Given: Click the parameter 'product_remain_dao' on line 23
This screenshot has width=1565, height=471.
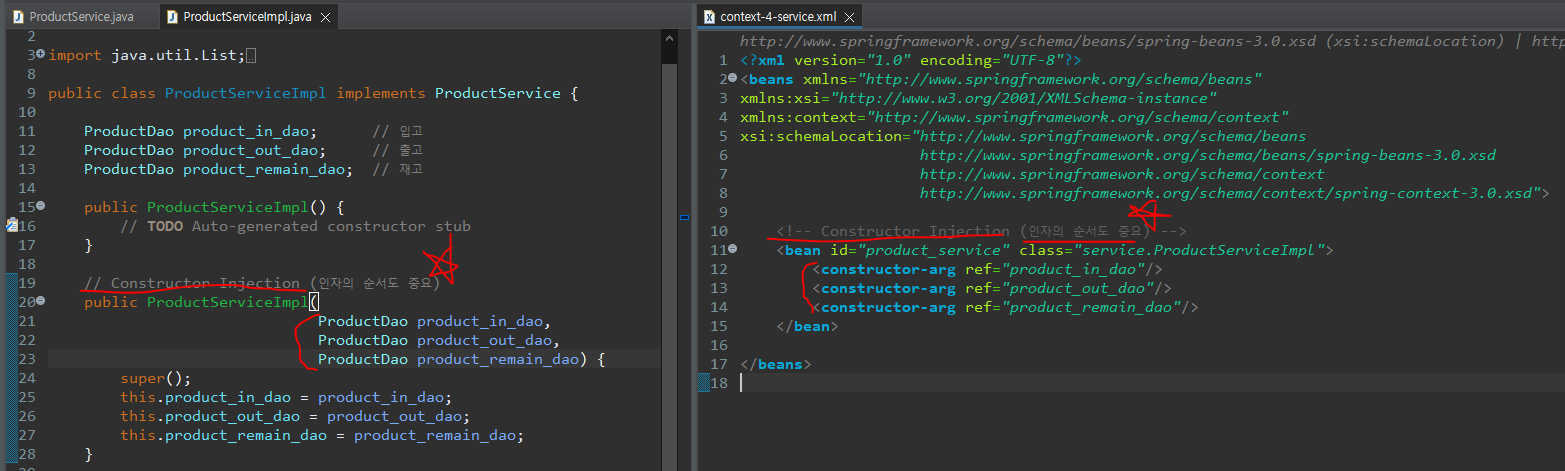Looking at the screenshot, I should click(498, 359).
